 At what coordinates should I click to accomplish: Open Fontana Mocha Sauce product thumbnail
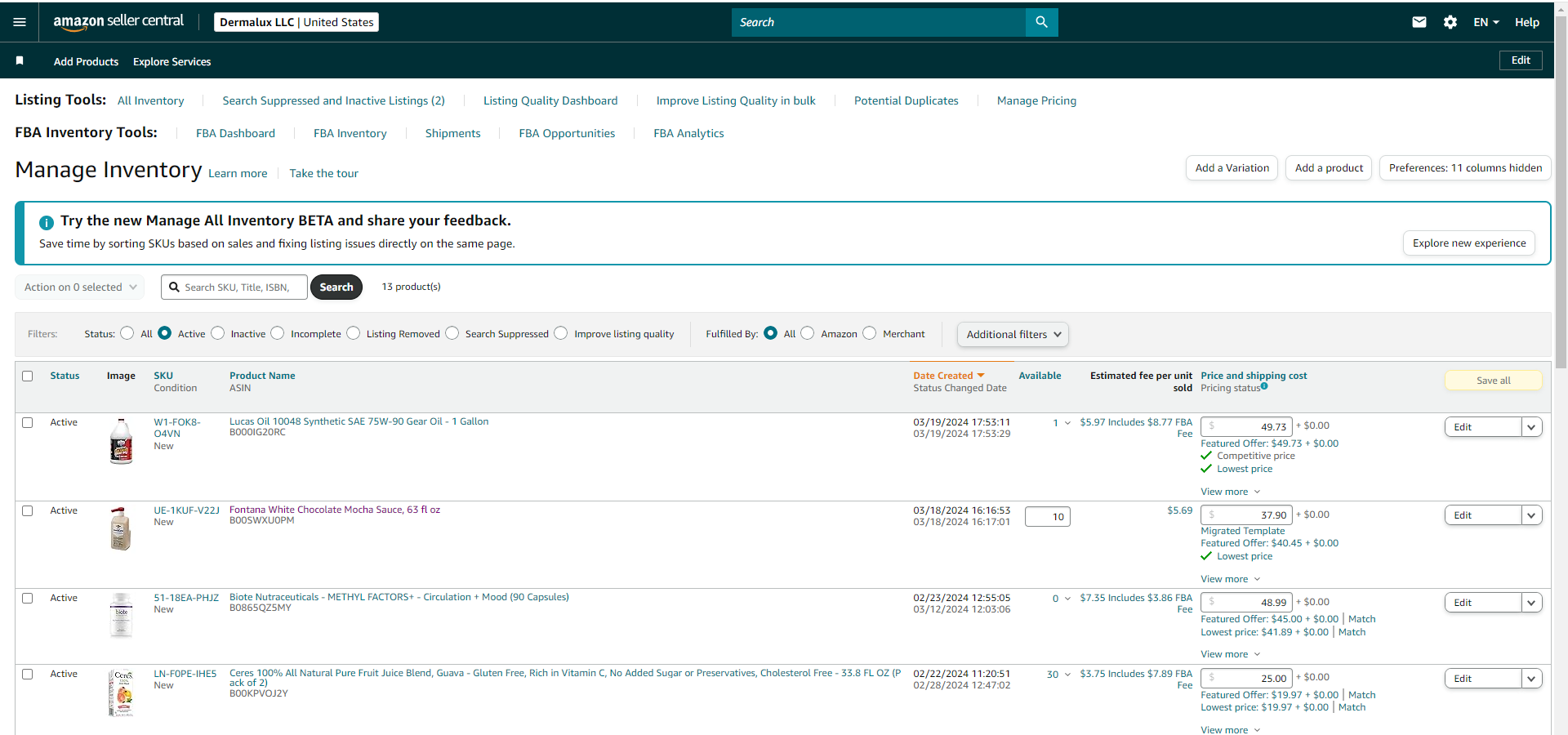[121, 528]
